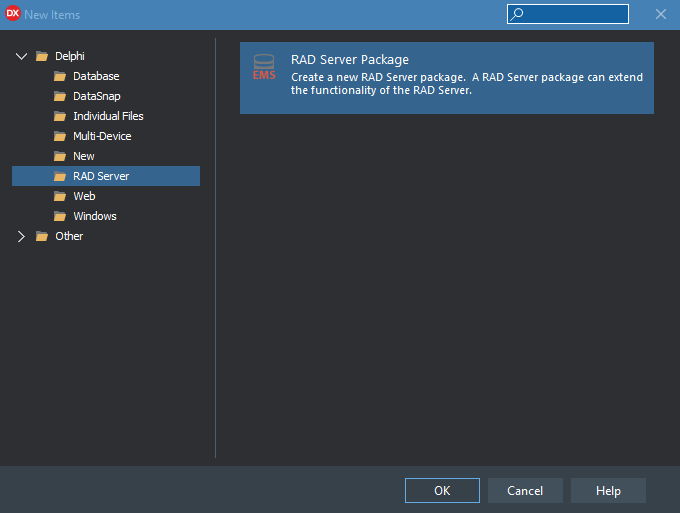Viewport: 680px width, 513px height.
Task: Confirm with the OK button
Action: pos(442,490)
